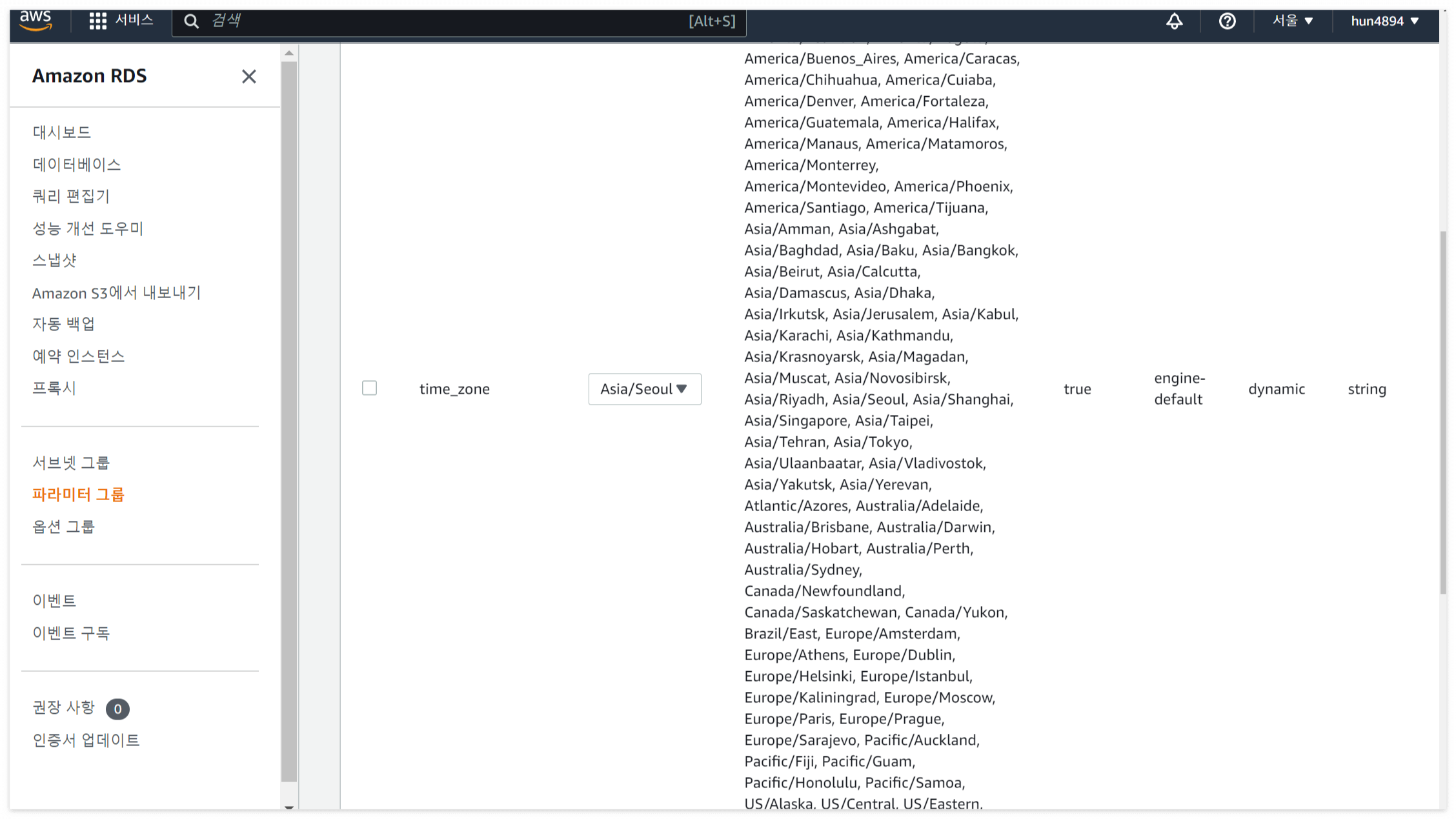Click the search magnifier icon
The width and height of the screenshot is (1456, 819).
(x=191, y=21)
